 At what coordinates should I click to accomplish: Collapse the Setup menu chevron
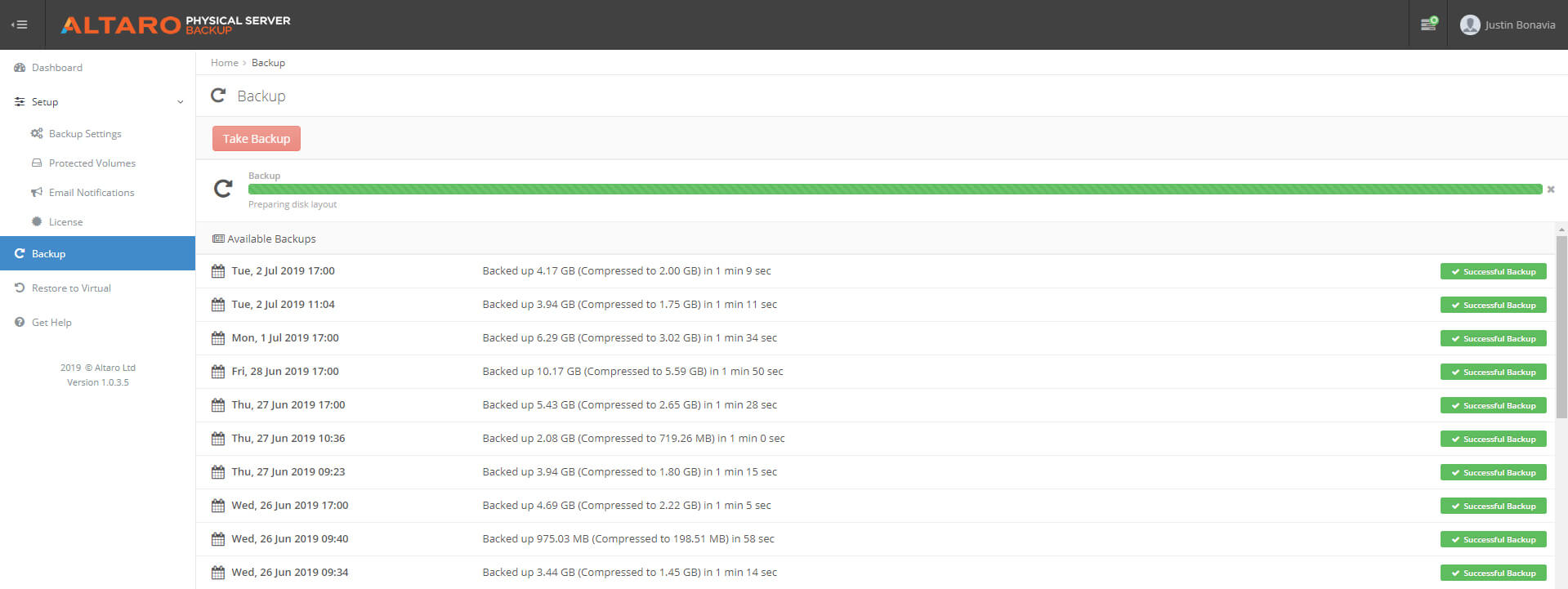[x=180, y=102]
